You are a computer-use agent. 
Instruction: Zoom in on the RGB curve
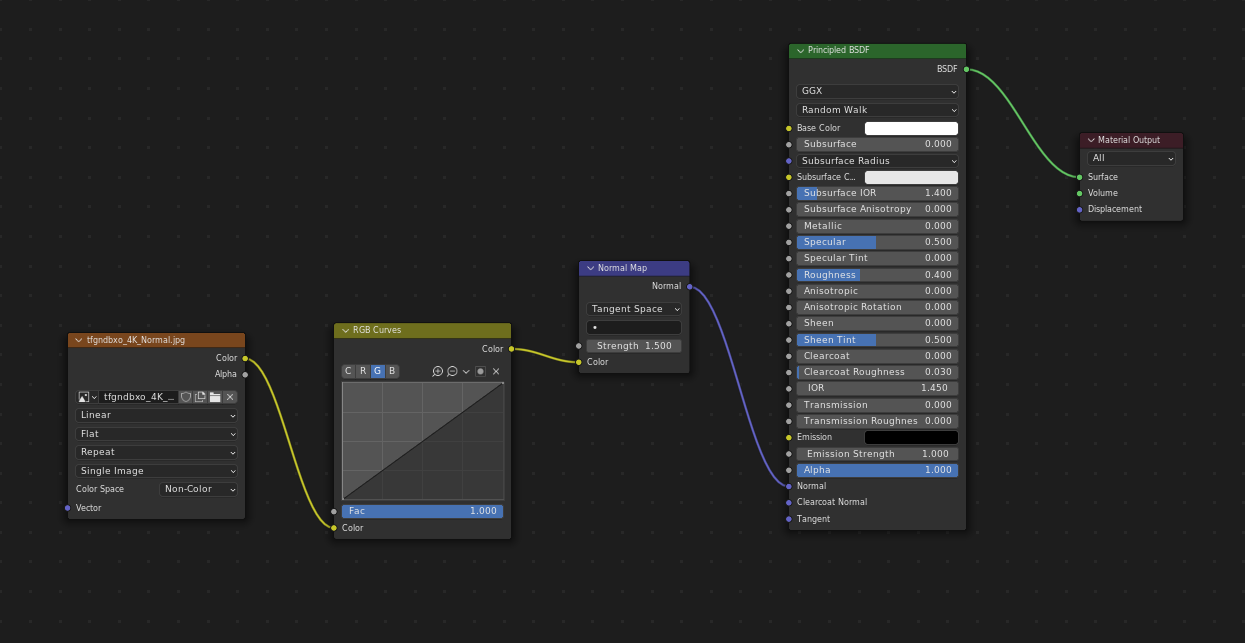tap(438, 371)
